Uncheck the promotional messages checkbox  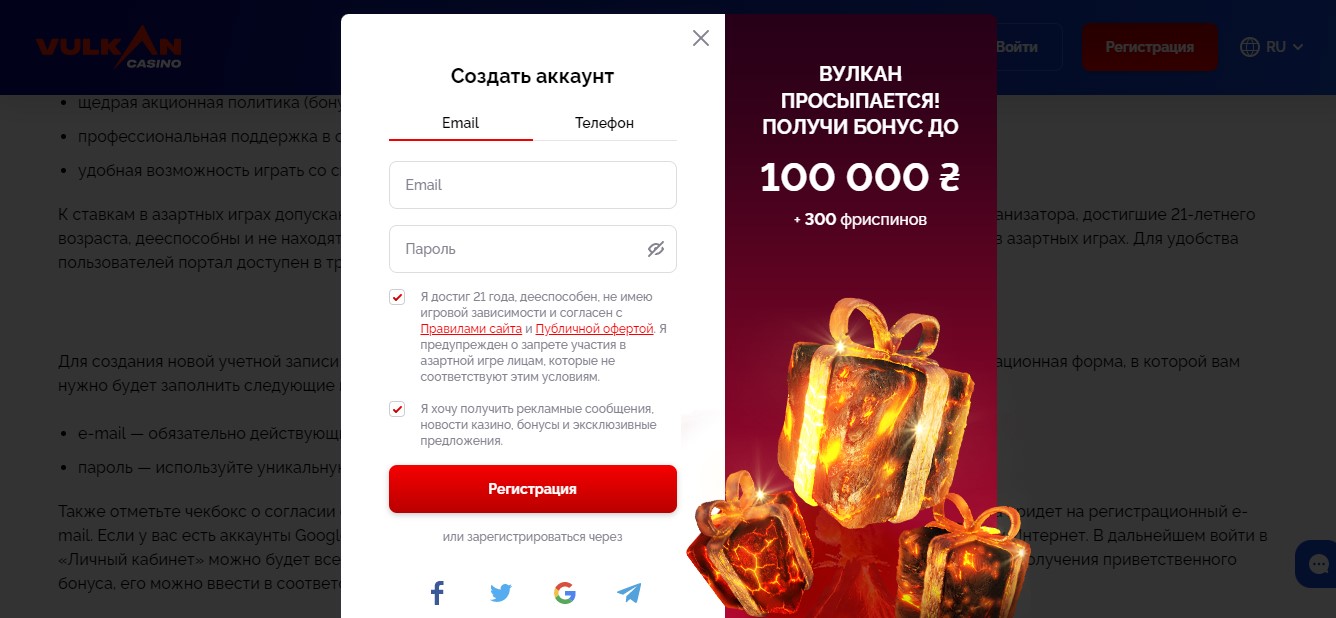[397, 409]
